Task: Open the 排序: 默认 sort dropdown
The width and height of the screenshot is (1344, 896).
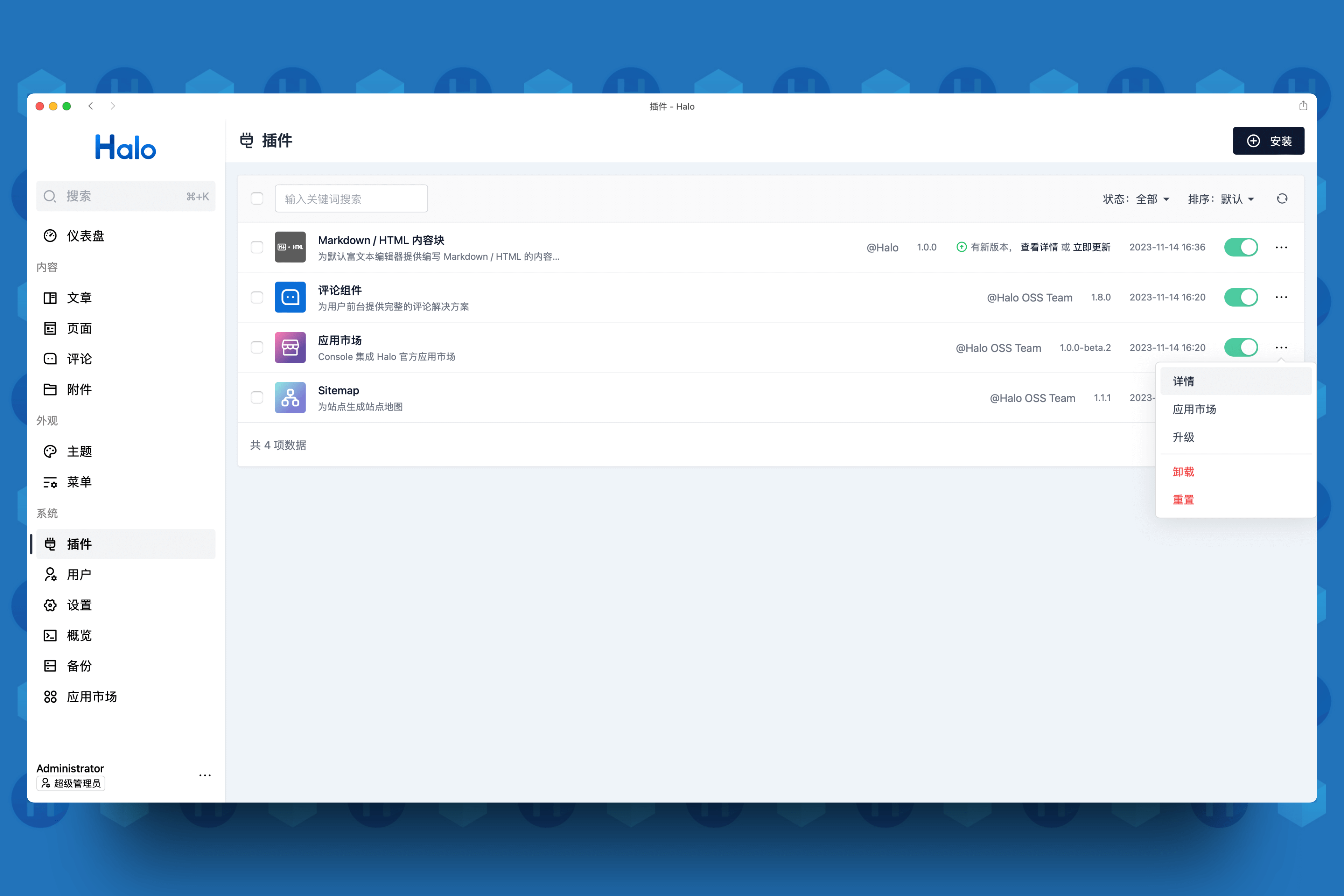Action: pos(1221,199)
